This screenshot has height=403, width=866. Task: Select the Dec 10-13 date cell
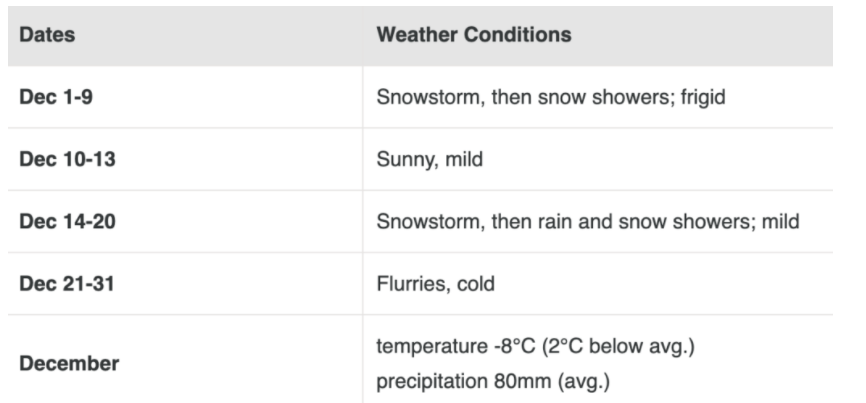tap(67, 159)
